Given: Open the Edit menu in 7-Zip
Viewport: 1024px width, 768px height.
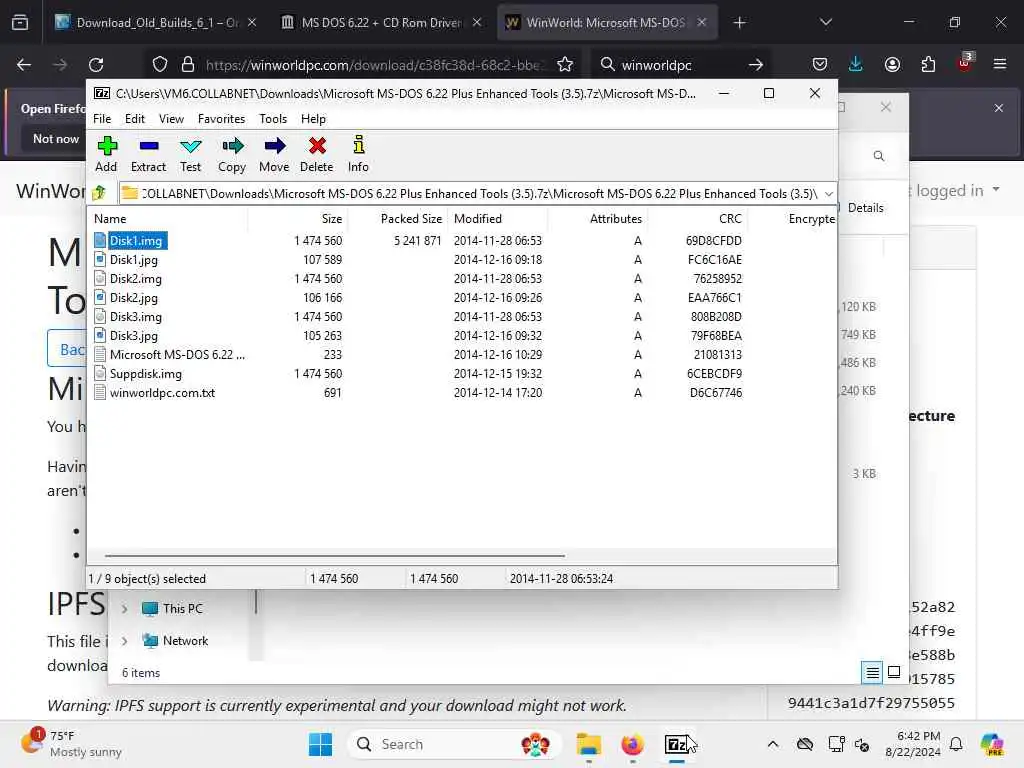Looking at the screenshot, I should point(135,119).
